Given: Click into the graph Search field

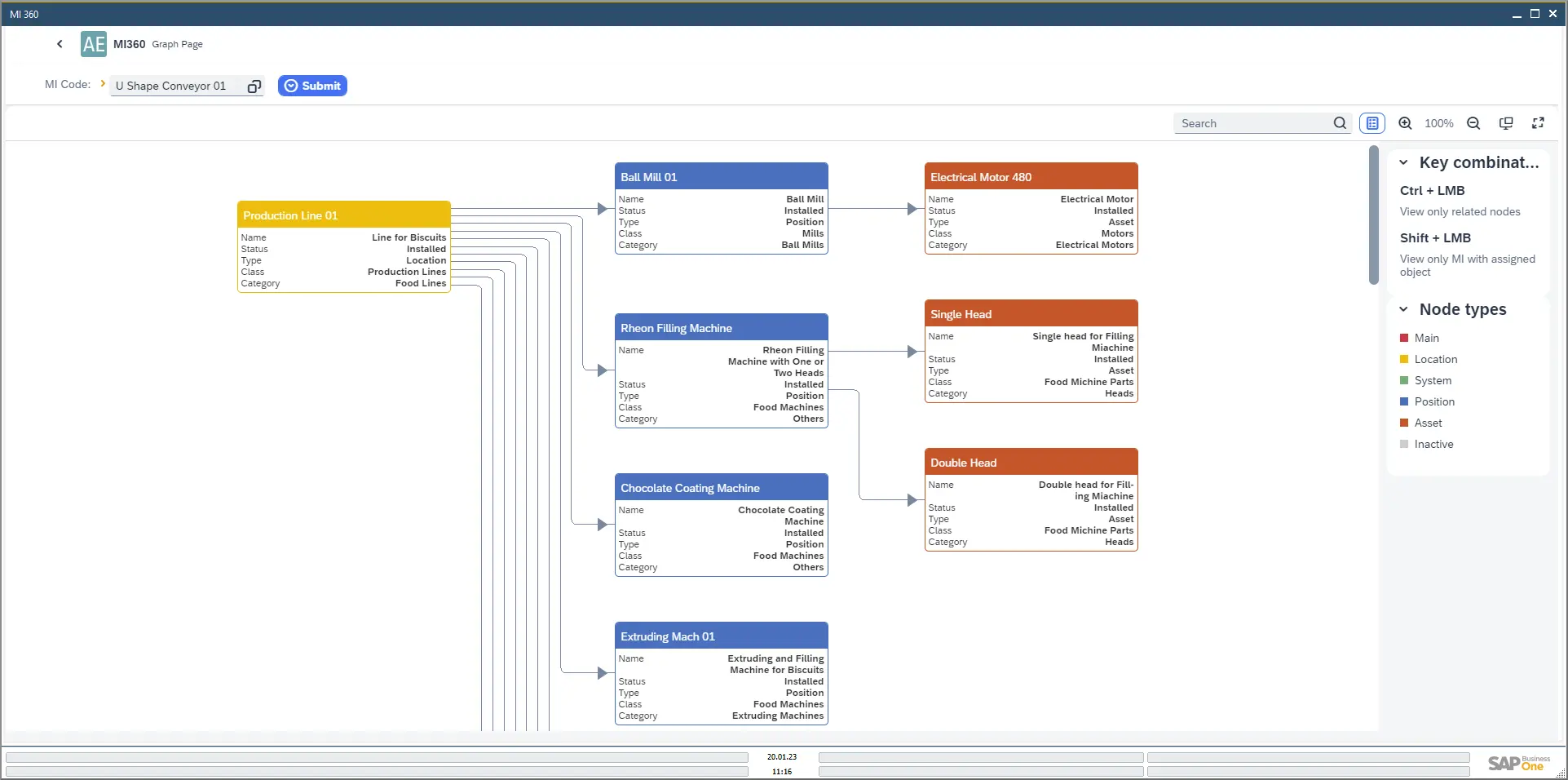Looking at the screenshot, I should click(1252, 123).
